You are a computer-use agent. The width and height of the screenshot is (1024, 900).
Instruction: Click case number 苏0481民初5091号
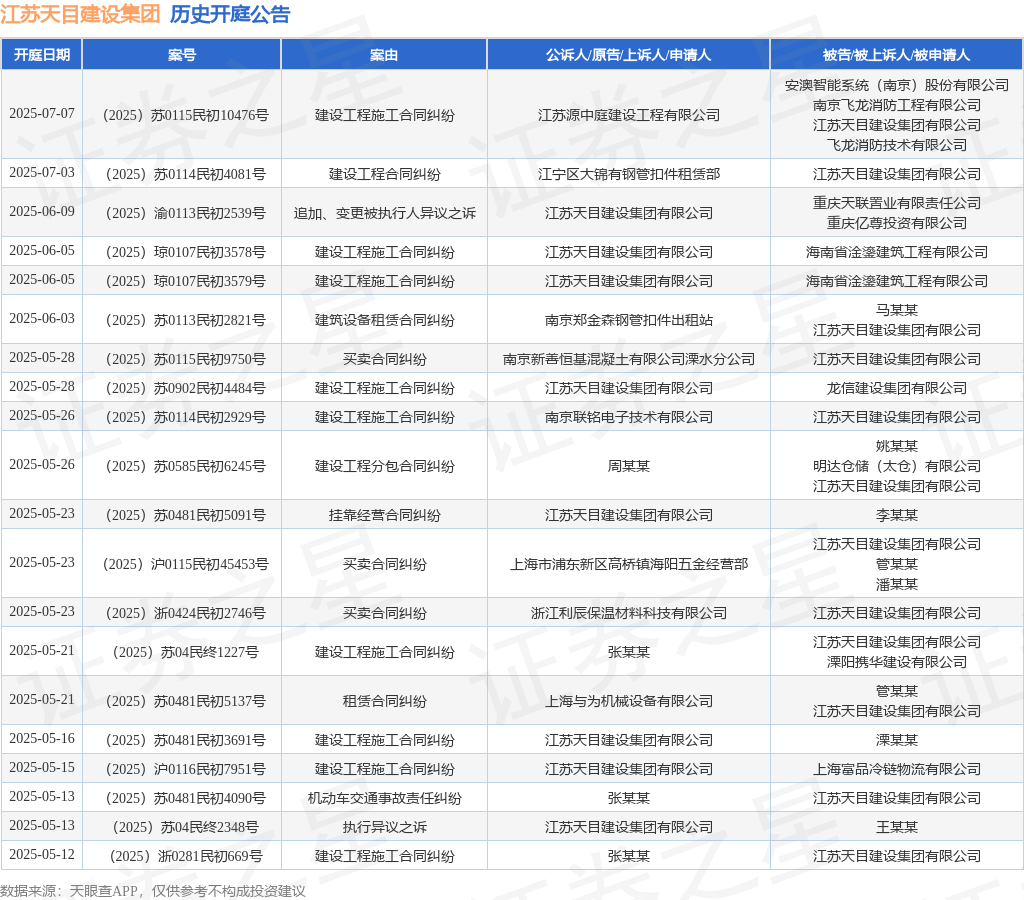coord(185,515)
